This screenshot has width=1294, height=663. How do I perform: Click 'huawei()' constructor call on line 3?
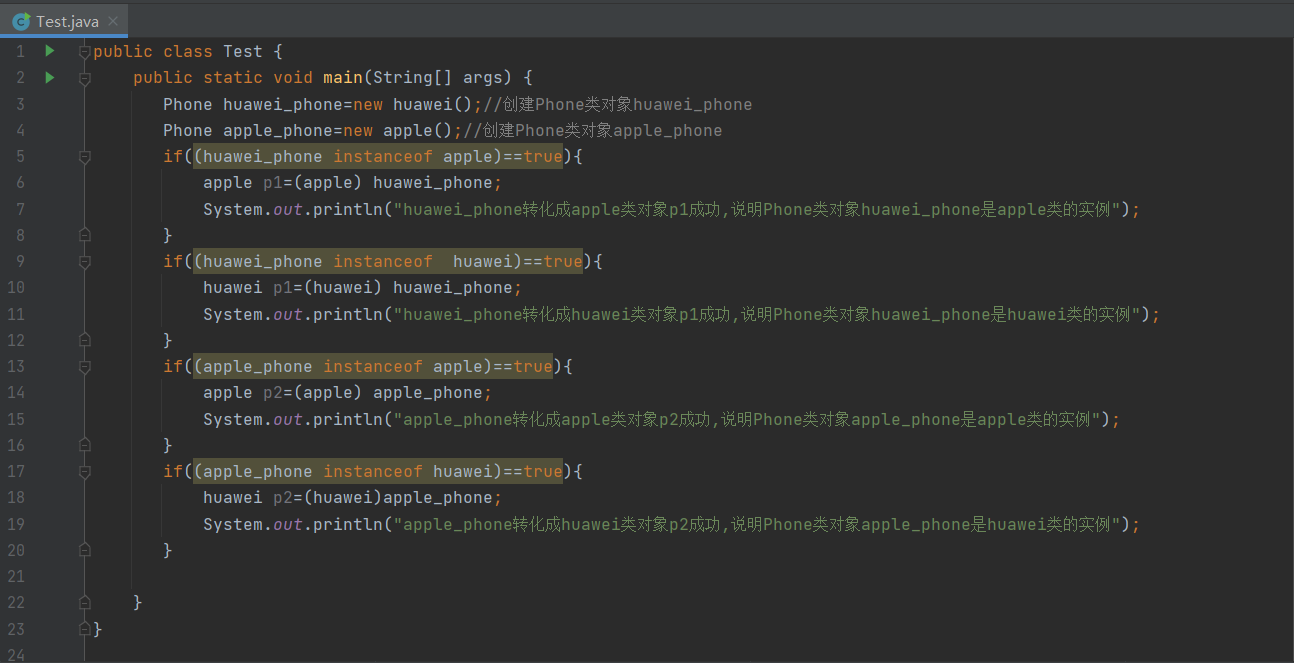(x=432, y=104)
